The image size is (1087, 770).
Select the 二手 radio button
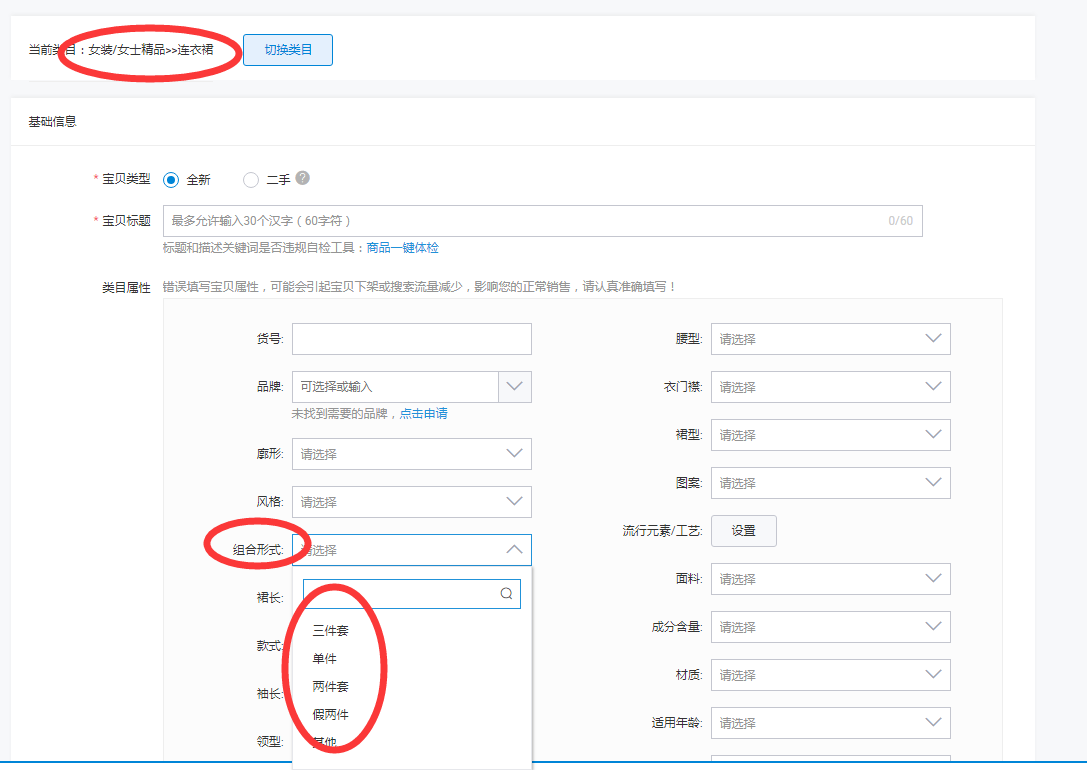click(251, 180)
